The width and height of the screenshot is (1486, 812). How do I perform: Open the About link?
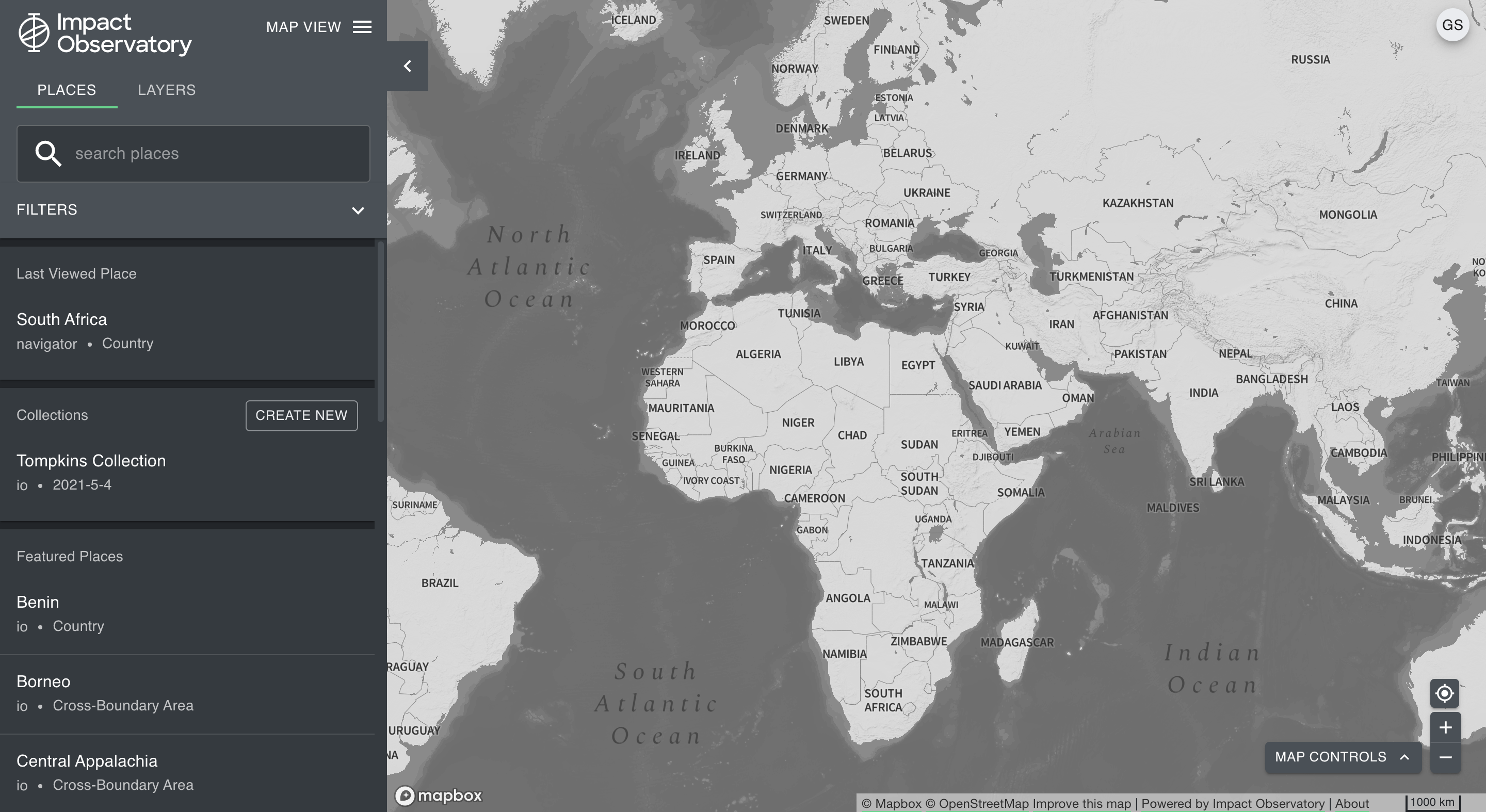[x=1352, y=803]
